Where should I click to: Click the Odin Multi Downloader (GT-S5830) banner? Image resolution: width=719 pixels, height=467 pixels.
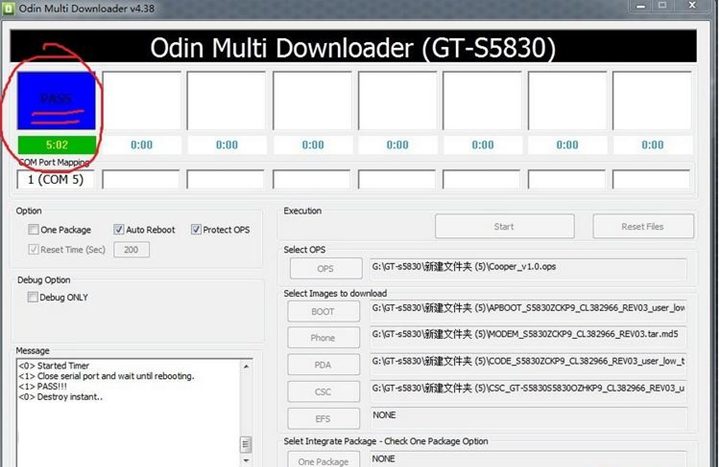[x=353, y=46]
